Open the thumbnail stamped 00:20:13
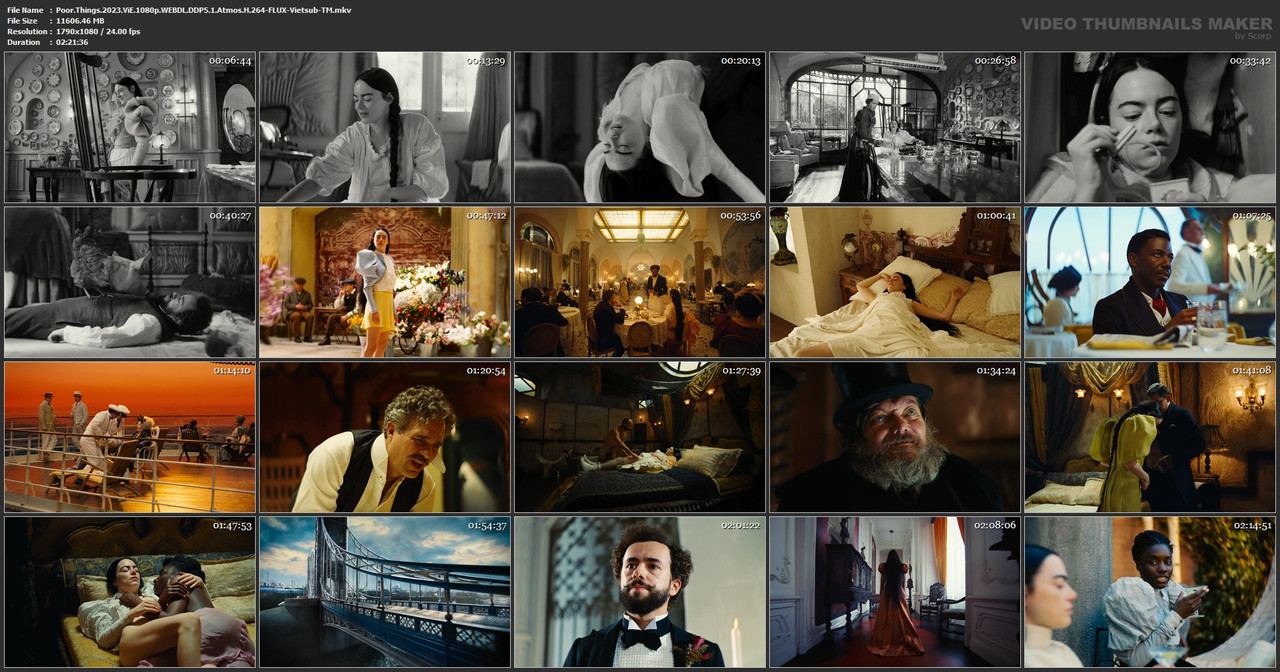The width and height of the screenshot is (1280, 672). (640, 127)
